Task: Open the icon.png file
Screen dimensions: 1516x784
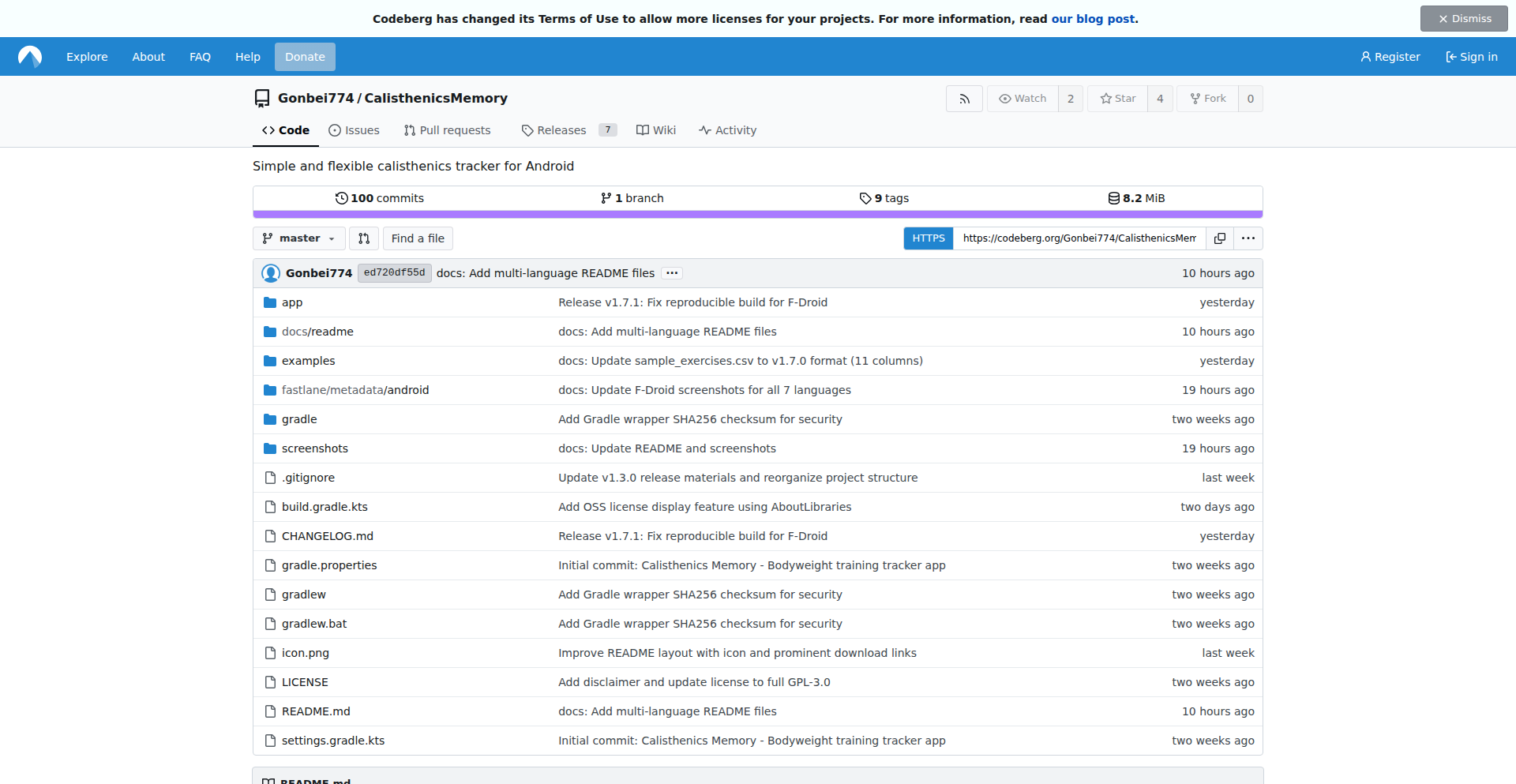Action: point(305,653)
